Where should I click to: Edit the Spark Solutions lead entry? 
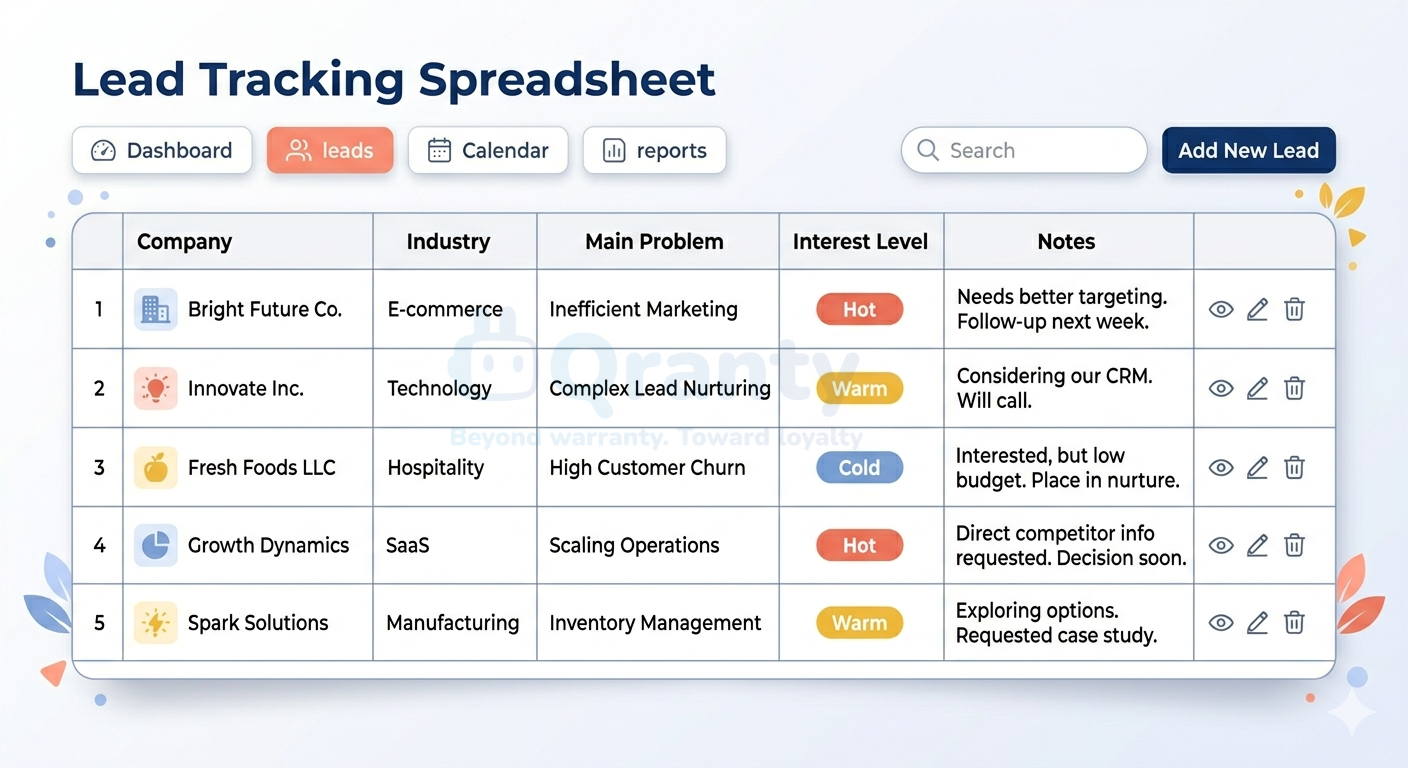coord(1257,623)
